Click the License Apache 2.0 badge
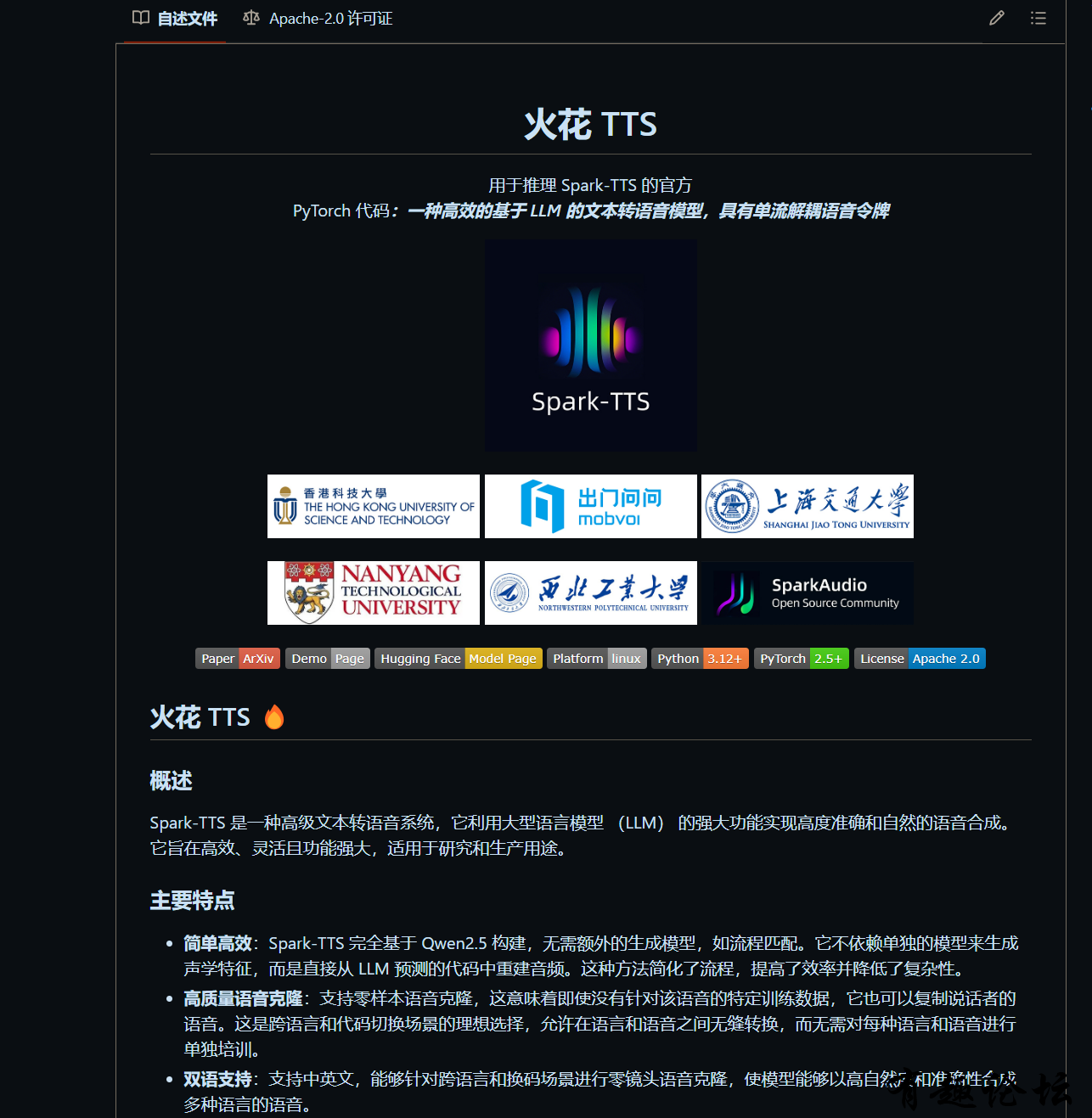The width and height of the screenshot is (1092, 1118). click(x=920, y=659)
